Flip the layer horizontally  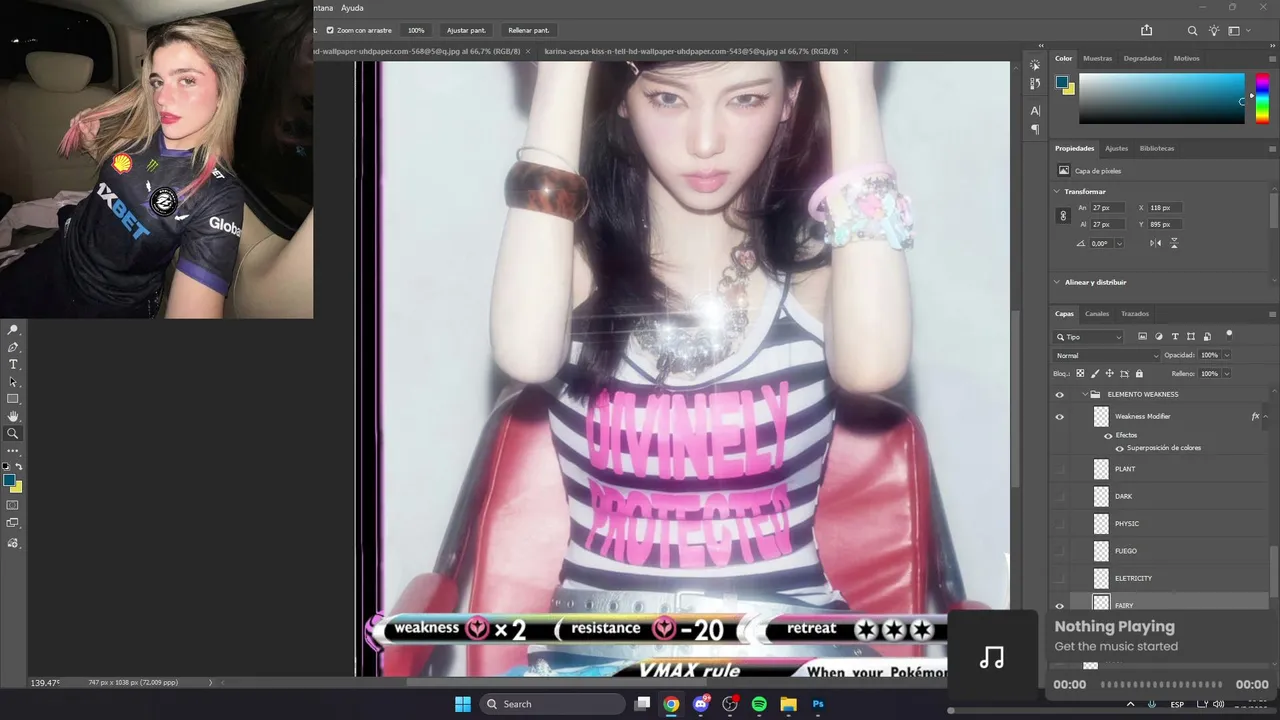coord(1156,243)
